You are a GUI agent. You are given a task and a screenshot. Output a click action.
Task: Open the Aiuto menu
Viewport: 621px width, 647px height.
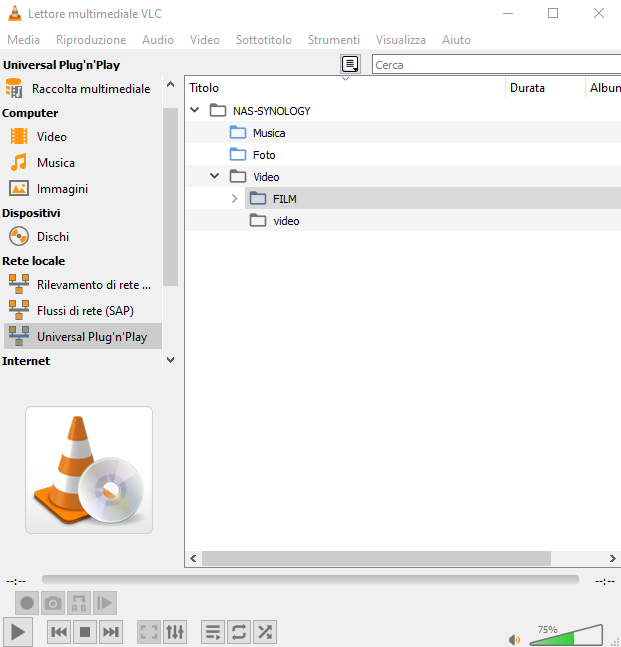(456, 40)
